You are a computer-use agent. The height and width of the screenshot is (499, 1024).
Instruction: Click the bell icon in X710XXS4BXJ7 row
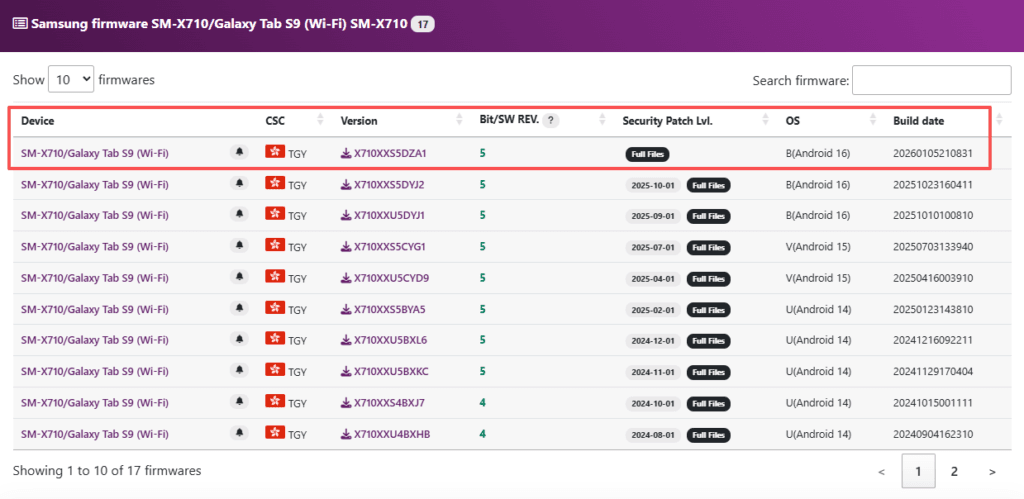click(239, 401)
